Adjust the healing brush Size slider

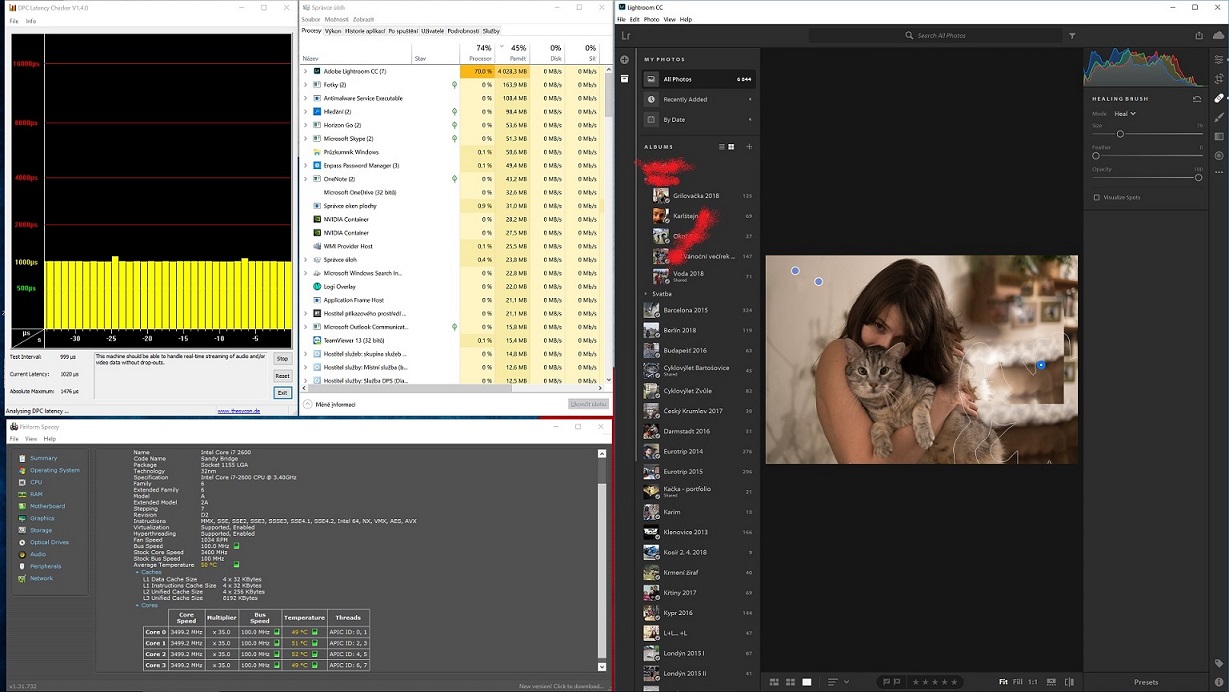tap(1120, 134)
